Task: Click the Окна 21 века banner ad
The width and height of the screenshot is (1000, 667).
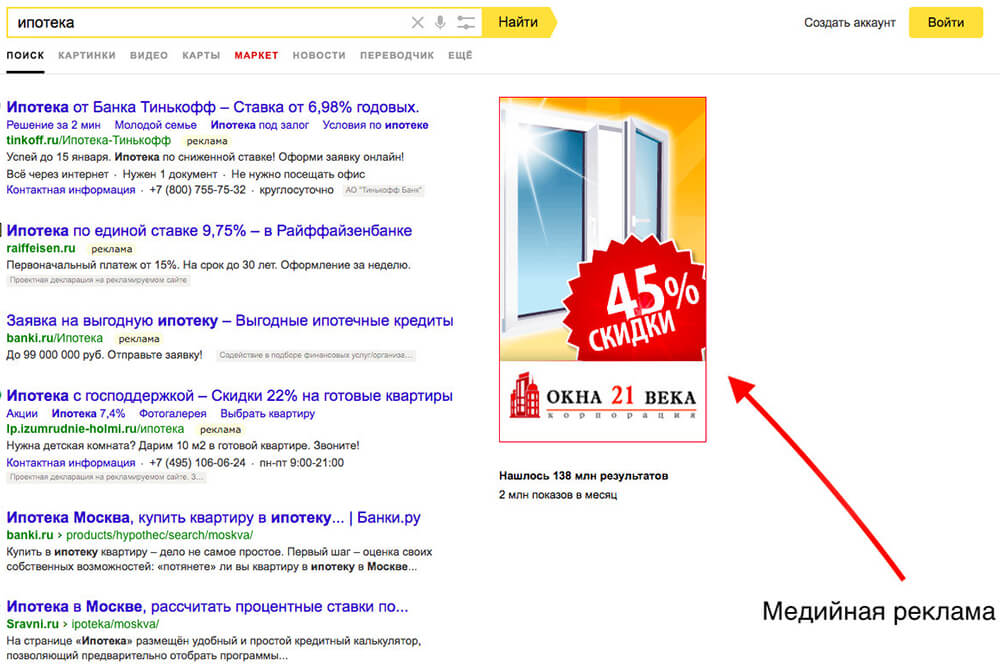Action: point(602,269)
